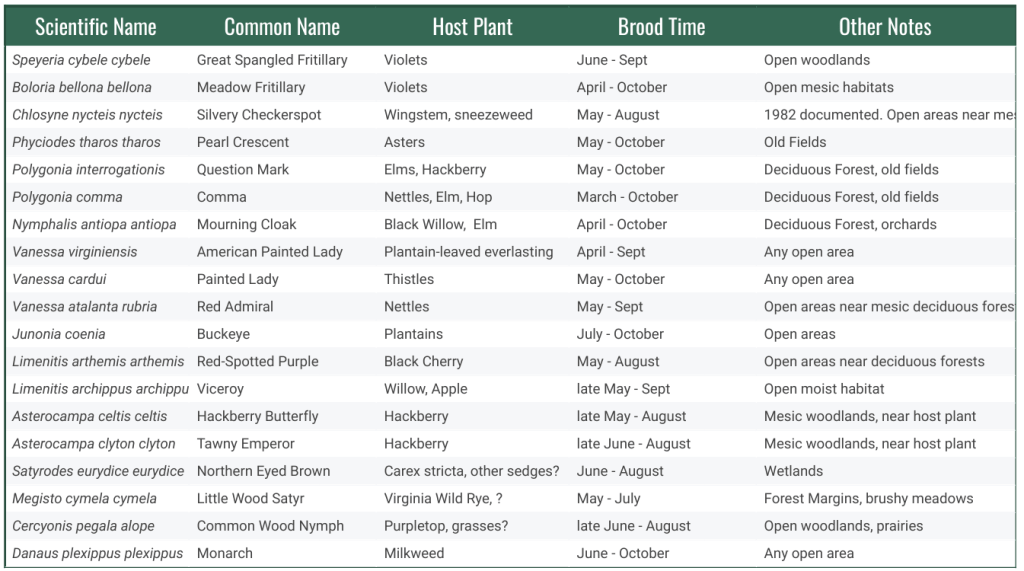Click the Thistles host plant cell
Screen dimensions: 1024x571
pos(409,279)
